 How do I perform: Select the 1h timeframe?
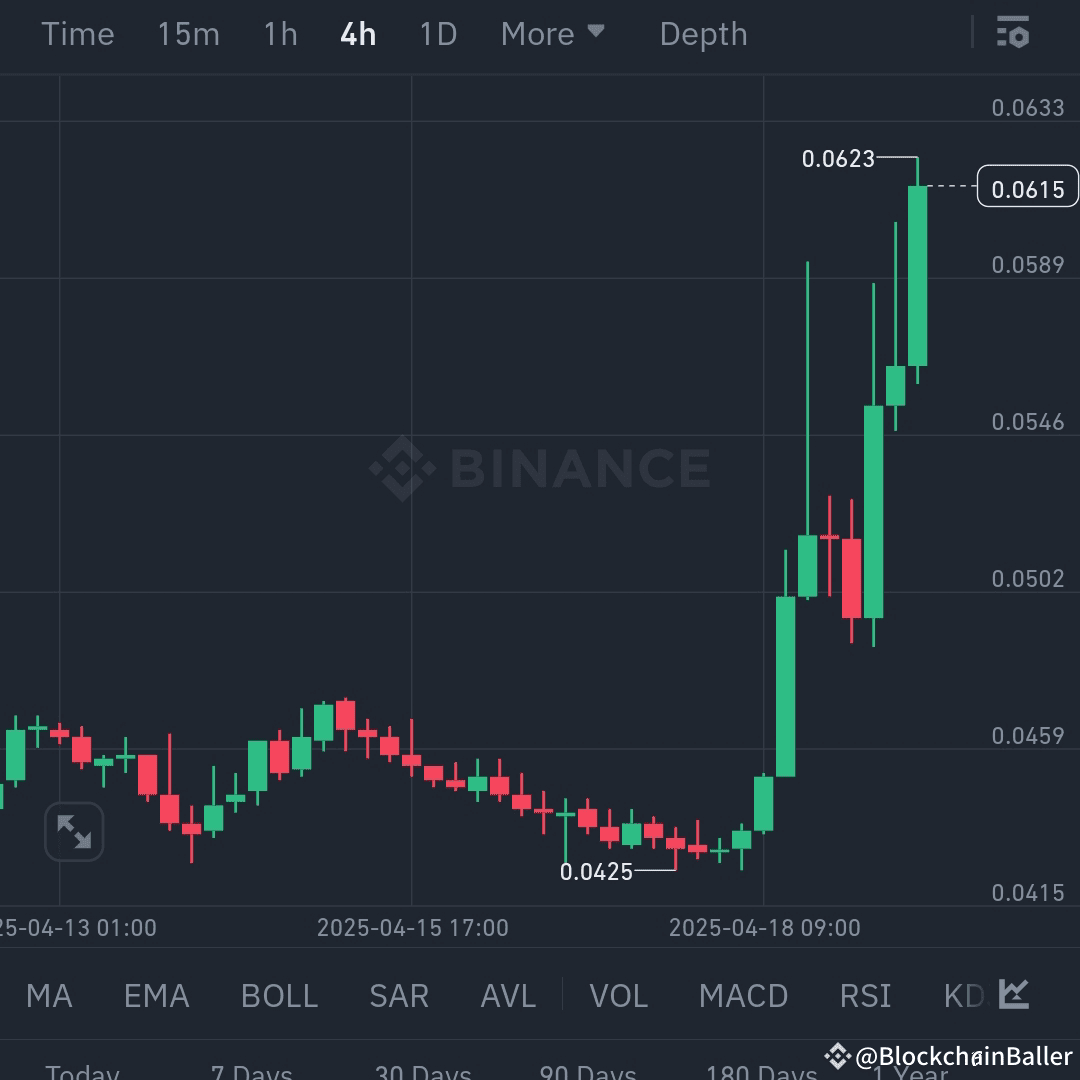tap(278, 33)
